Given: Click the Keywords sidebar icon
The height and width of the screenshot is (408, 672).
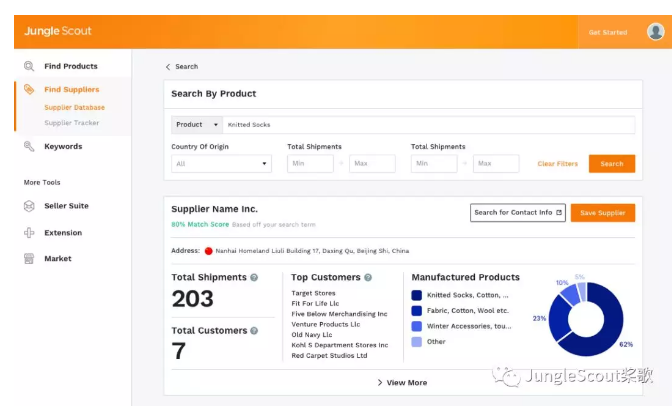Looking at the screenshot, I should point(29,147).
